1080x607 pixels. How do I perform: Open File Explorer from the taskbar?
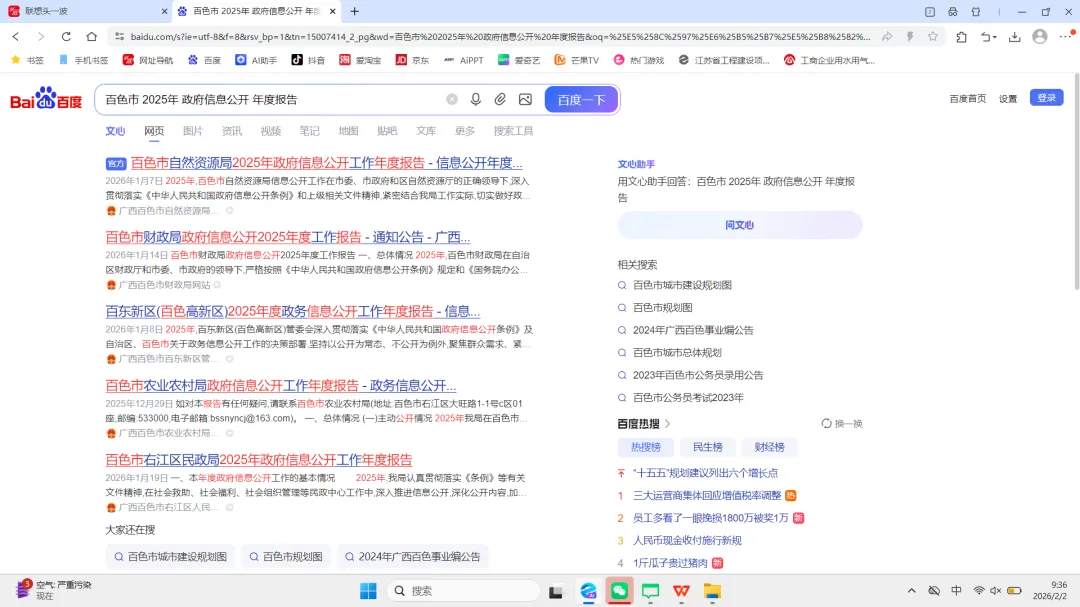coord(712,590)
